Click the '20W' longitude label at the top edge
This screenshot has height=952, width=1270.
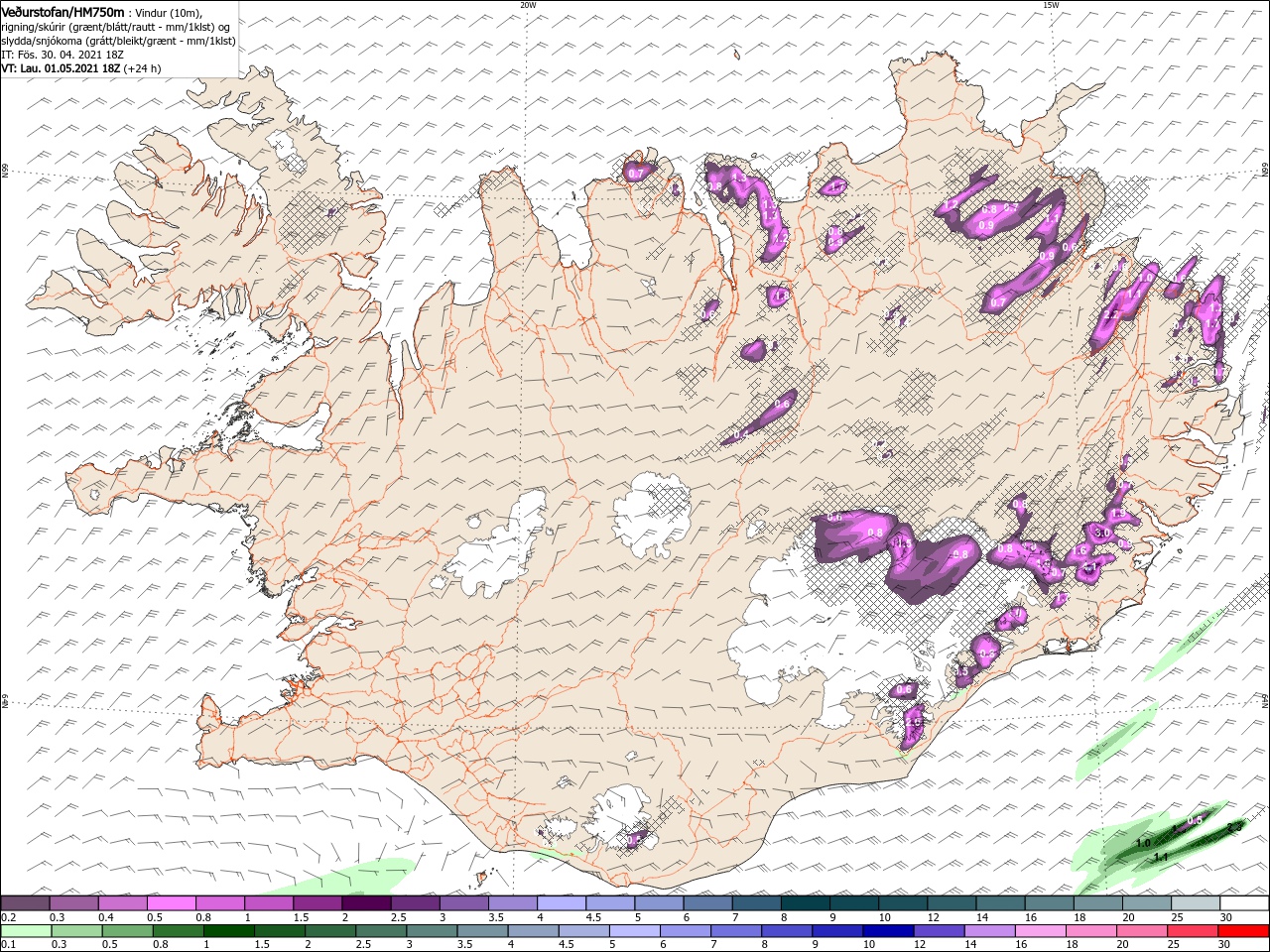pos(528,4)
